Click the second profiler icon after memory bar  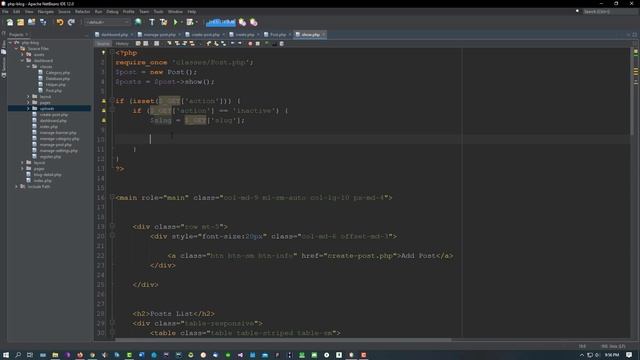click(x=253, y=22)
